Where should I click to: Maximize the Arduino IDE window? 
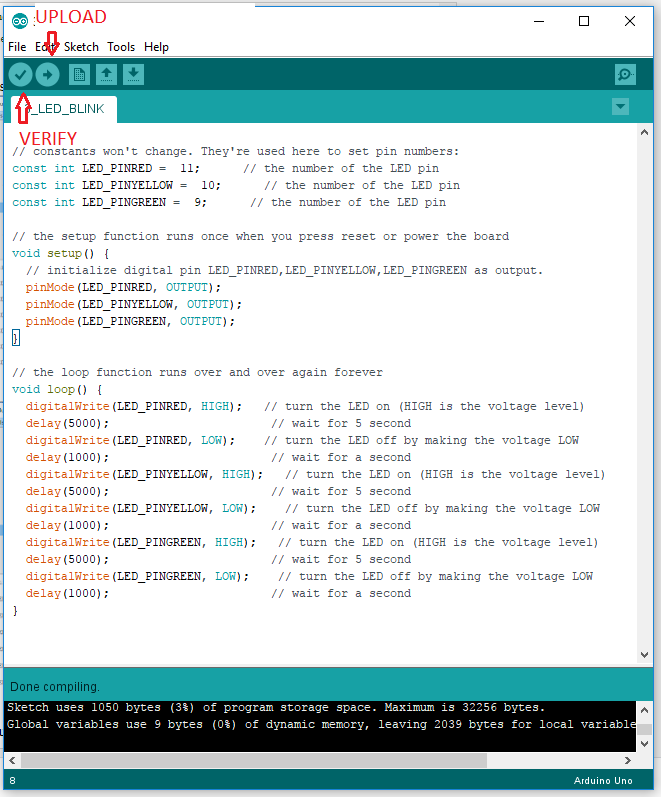click(584, 21)
